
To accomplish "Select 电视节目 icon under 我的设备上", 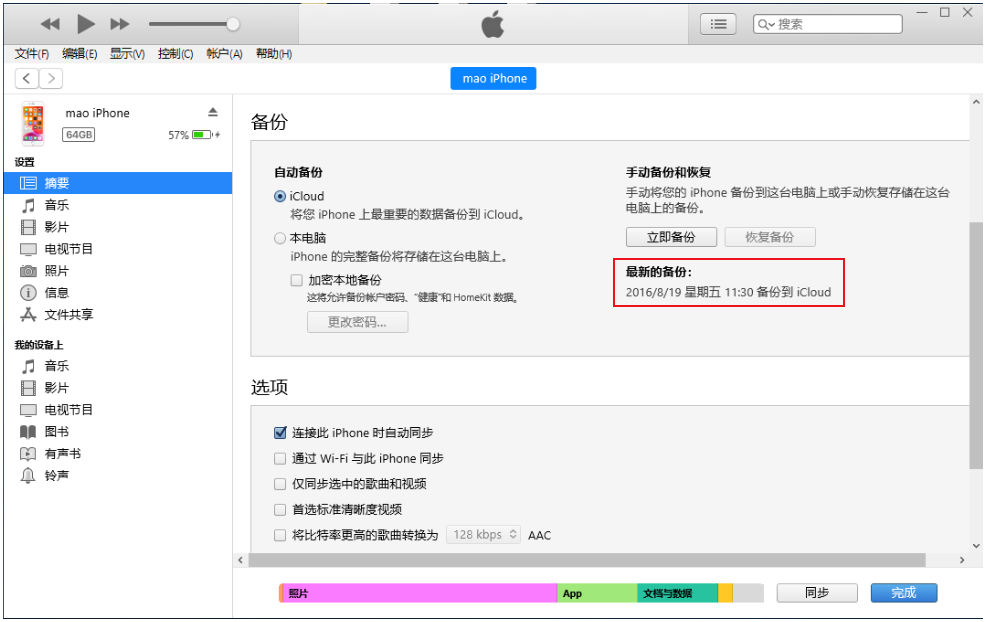I will point(28,410).
